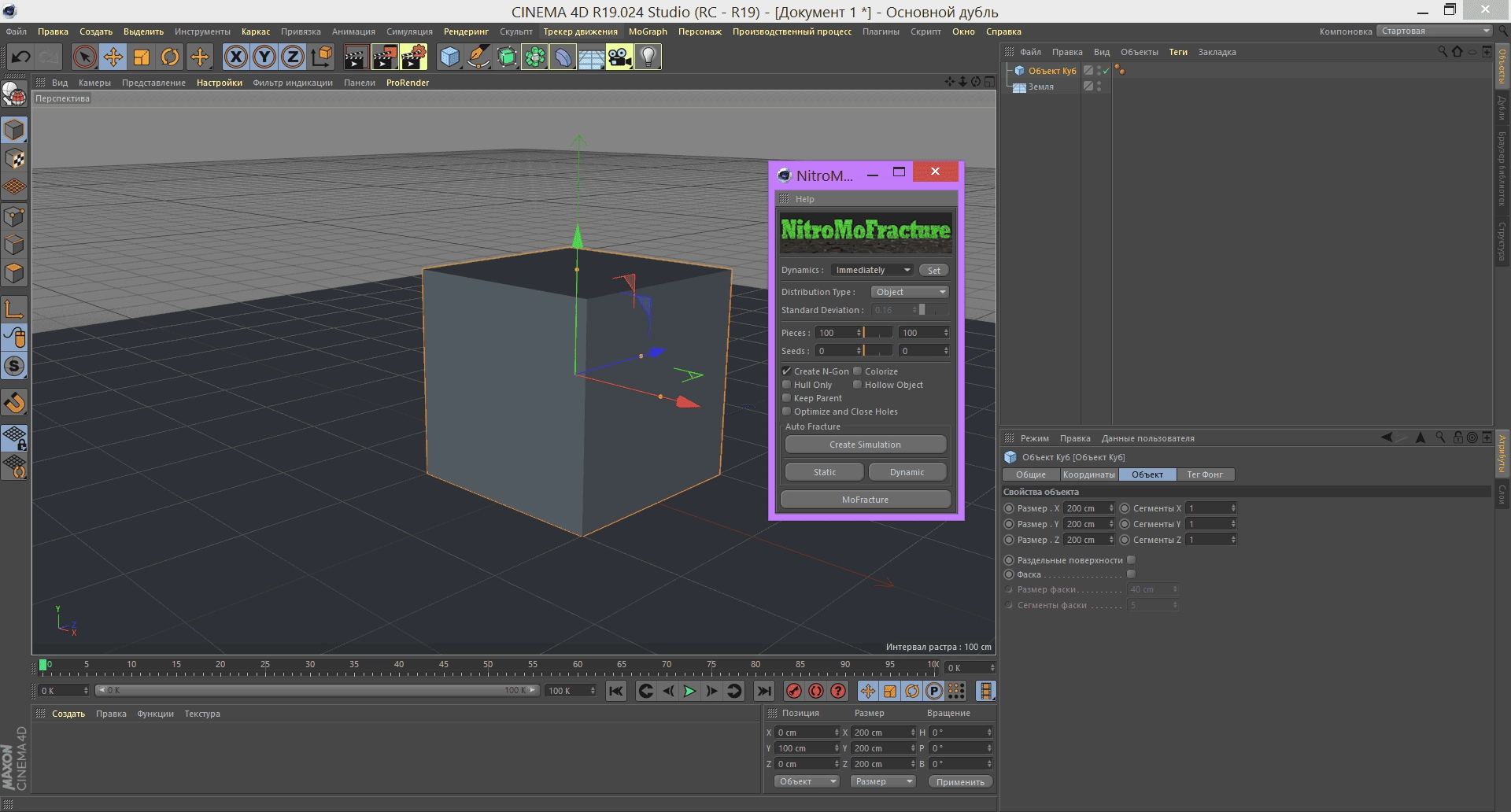Click Сегменты X stepper arrows
The image size is (1511, 812).
(1233, 508)
